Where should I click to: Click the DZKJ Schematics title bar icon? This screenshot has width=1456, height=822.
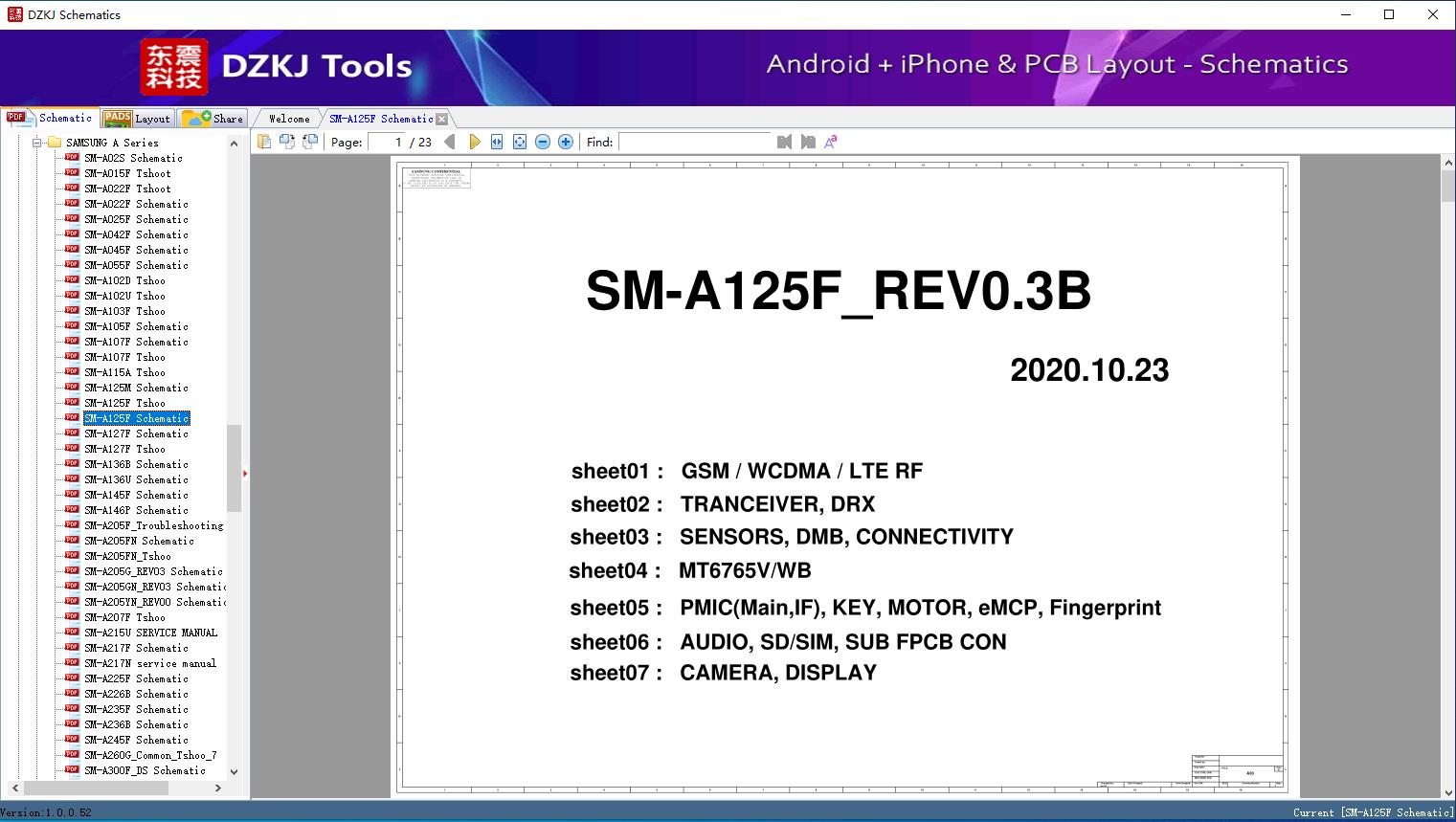tap(14, 14)
